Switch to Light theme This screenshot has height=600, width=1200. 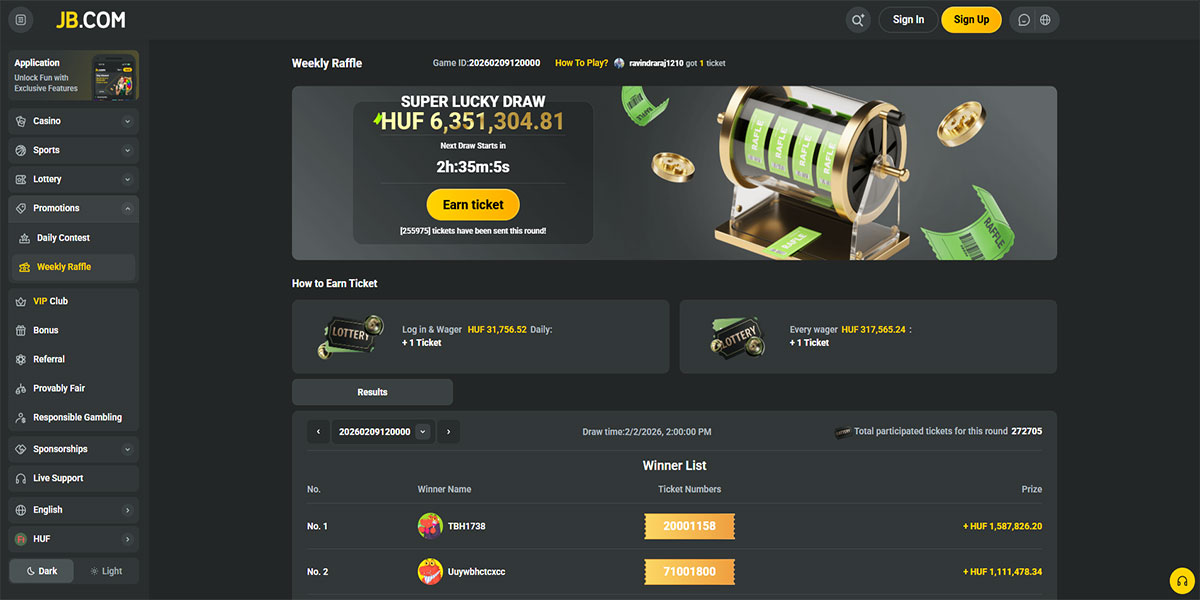point(106,571)
